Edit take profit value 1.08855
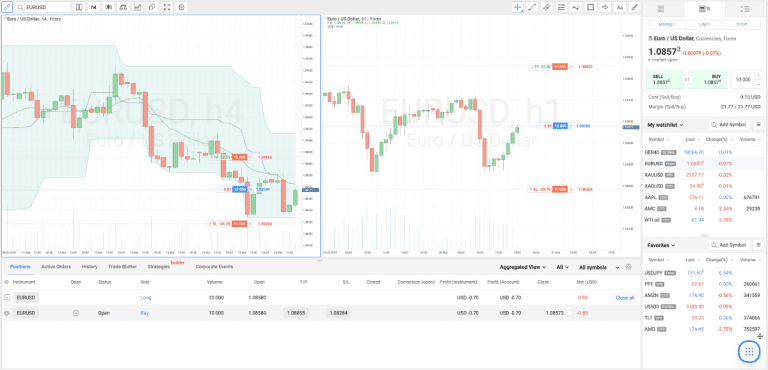 point(296,313)
